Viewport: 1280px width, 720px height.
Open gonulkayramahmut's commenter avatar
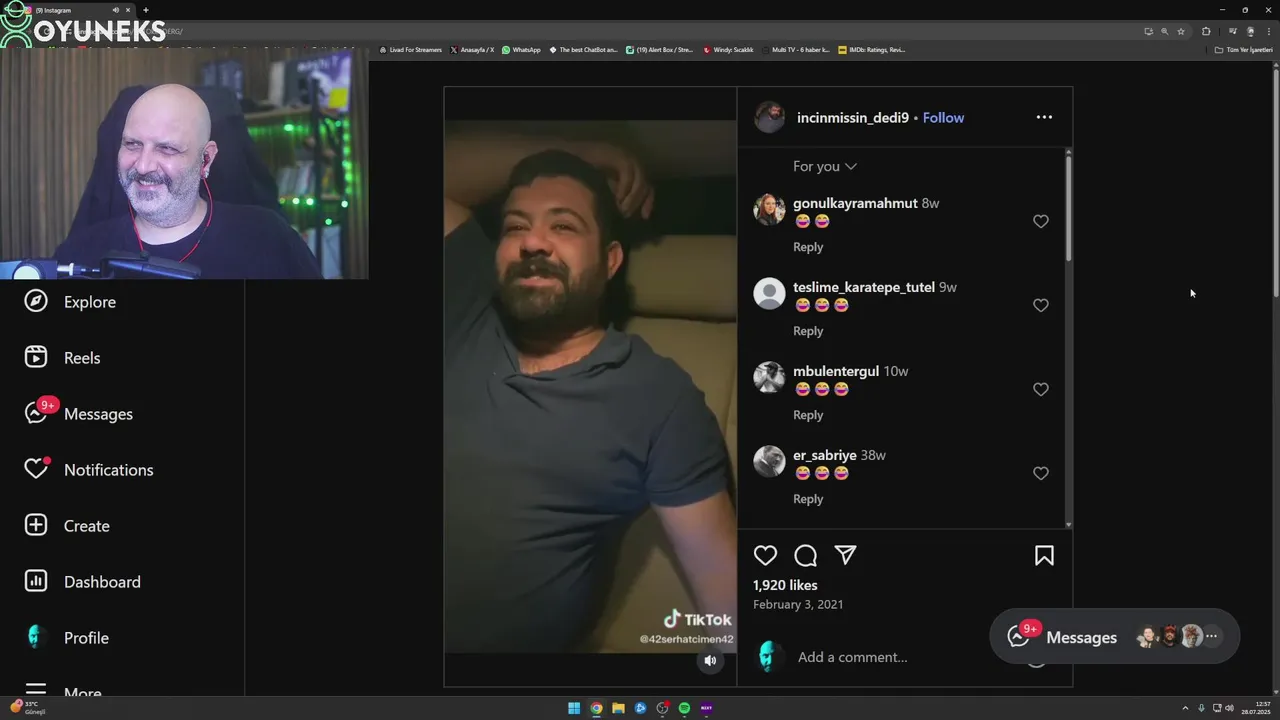[x=769, y=209]
